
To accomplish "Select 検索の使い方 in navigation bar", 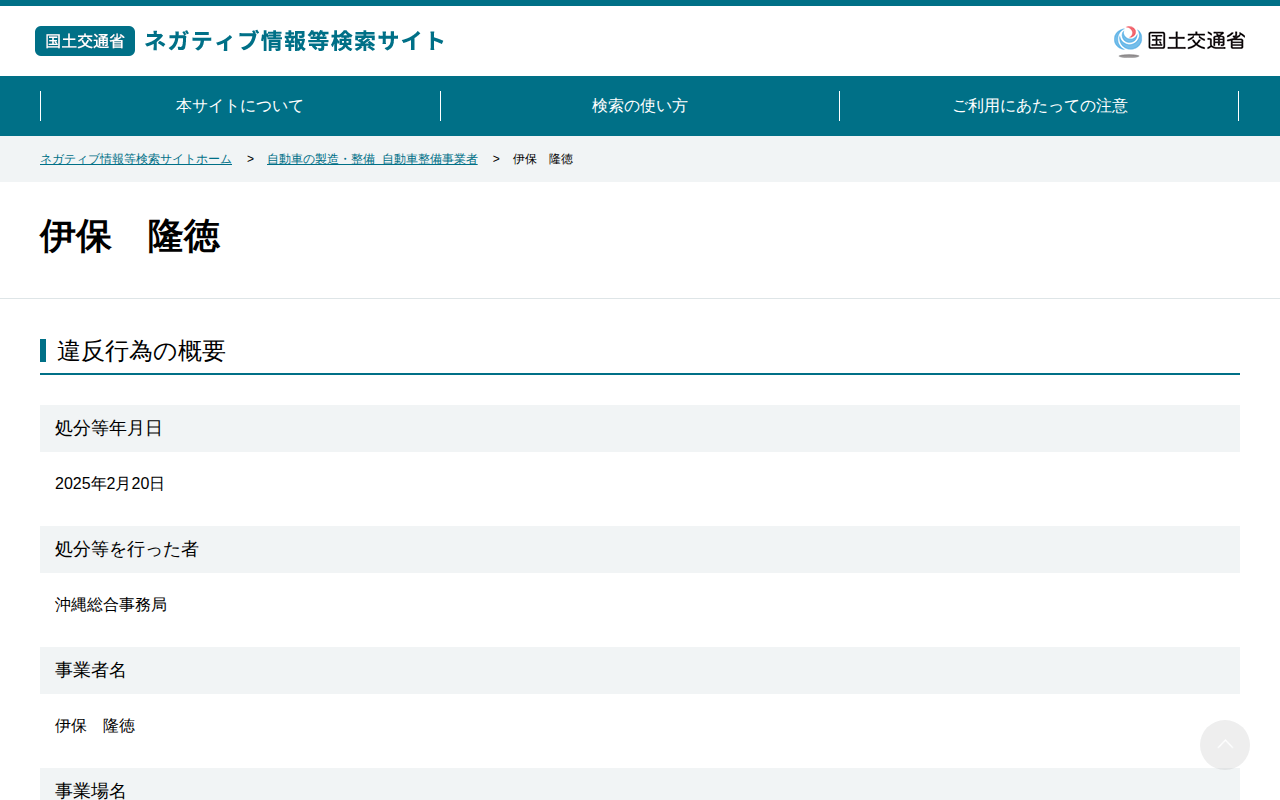I will (640, 106).
